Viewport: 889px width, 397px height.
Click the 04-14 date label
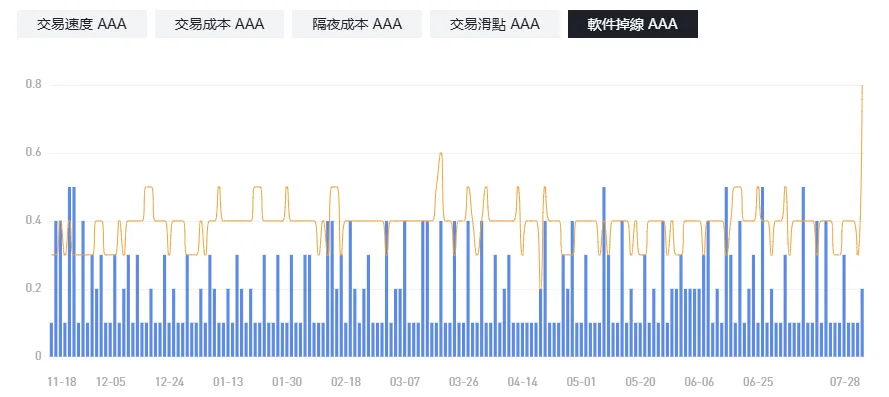pos(523,381)
